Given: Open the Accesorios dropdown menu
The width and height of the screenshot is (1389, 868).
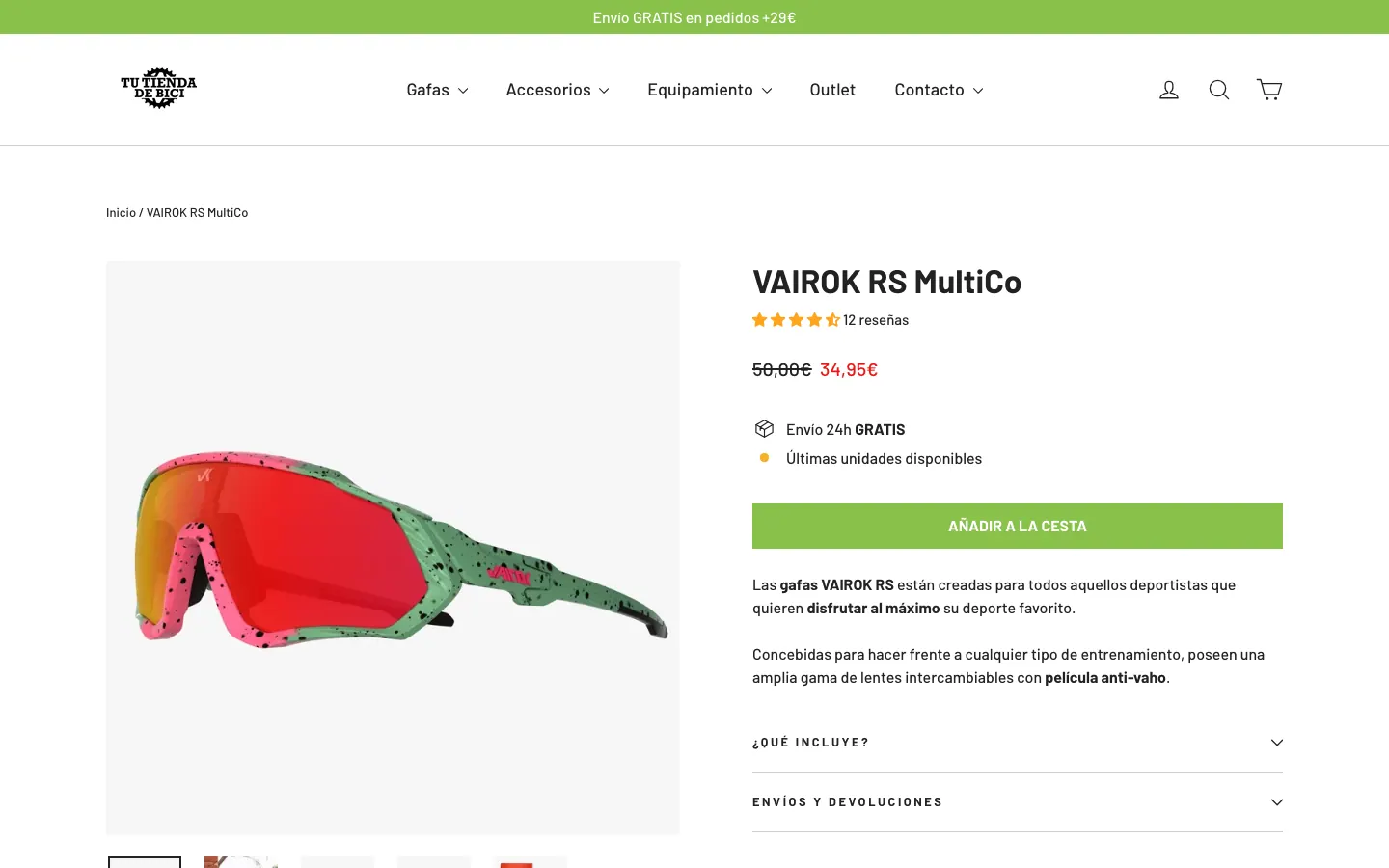Looking at the screenshot, I should pyautogui.click(x=558, y=90).
